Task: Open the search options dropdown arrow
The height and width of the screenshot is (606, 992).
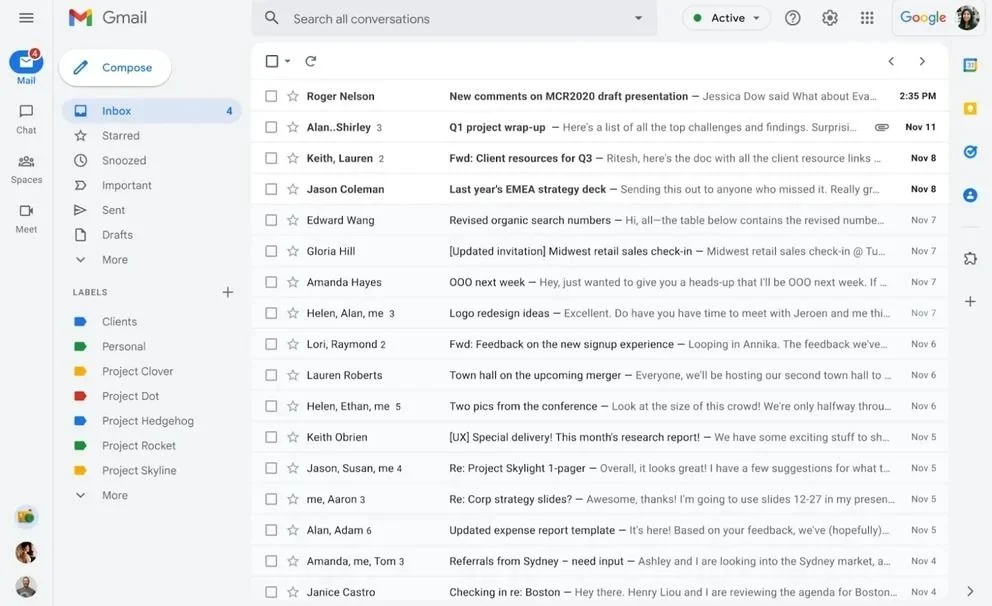Action: coord(638,18)
